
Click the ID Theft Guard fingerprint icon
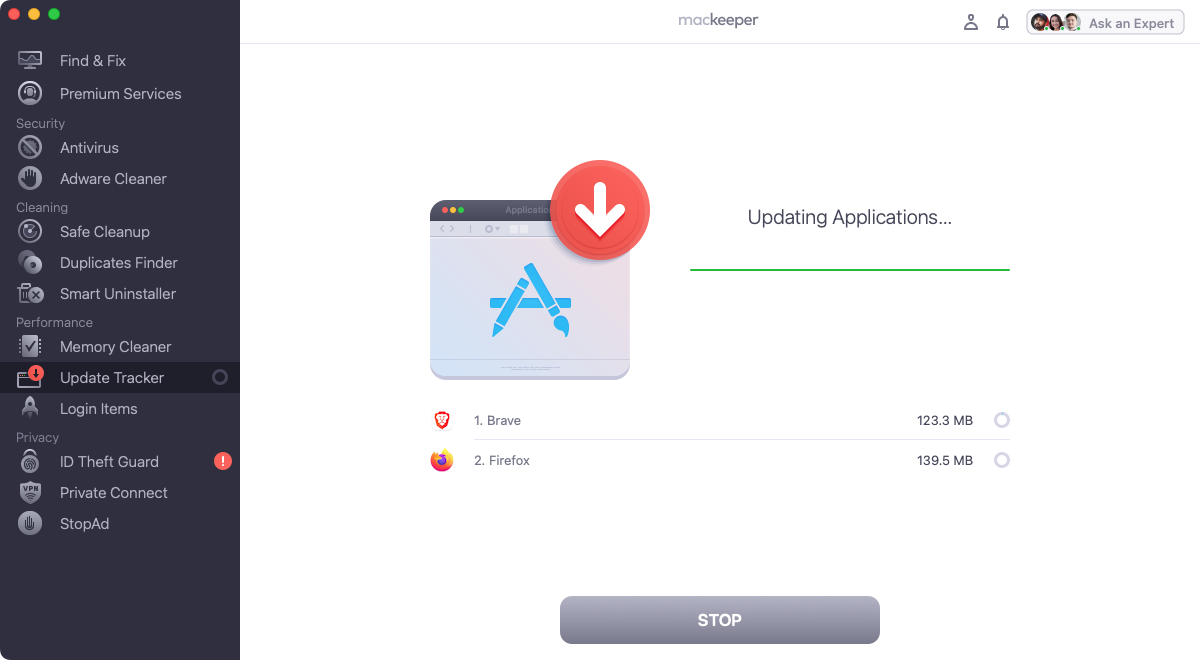tap(30, 461)
